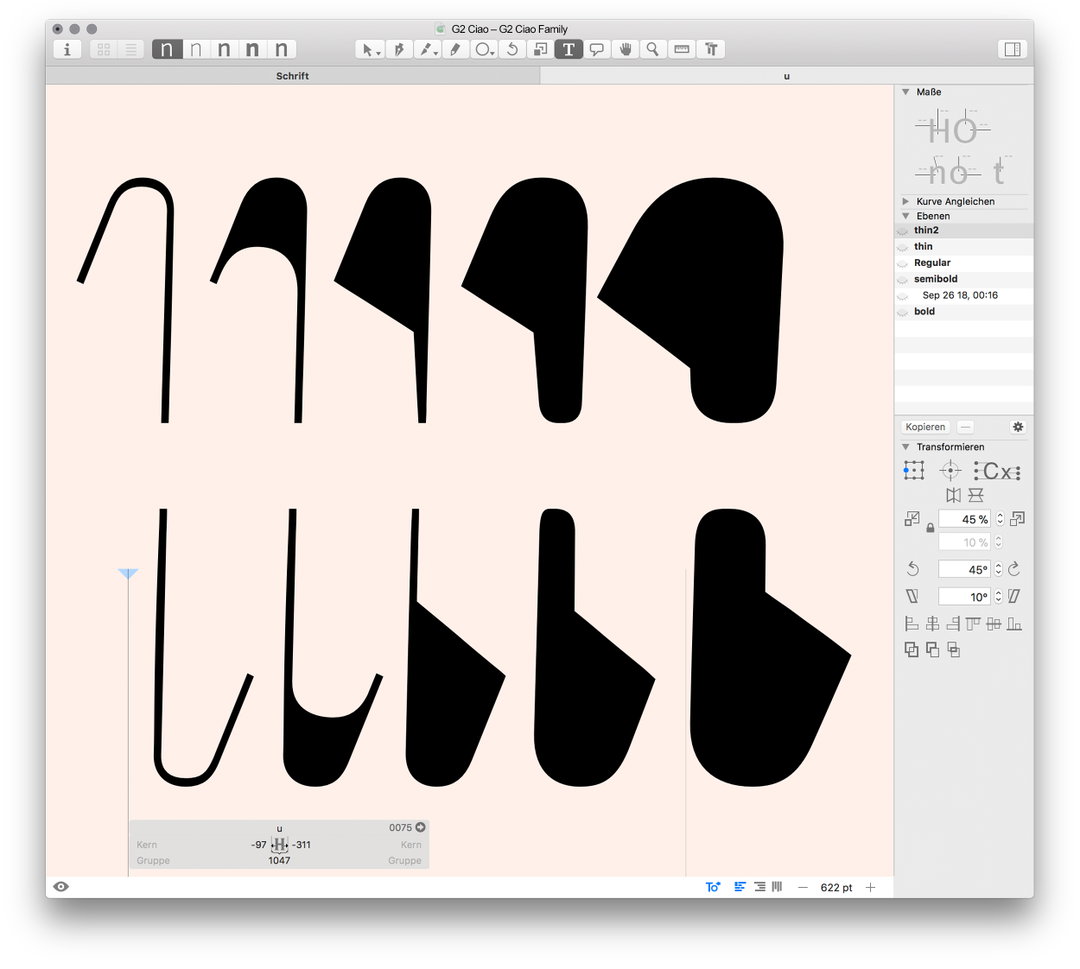1080x969 pixels.
Task: Select the reference point crosshair
Action: [951, 471]
